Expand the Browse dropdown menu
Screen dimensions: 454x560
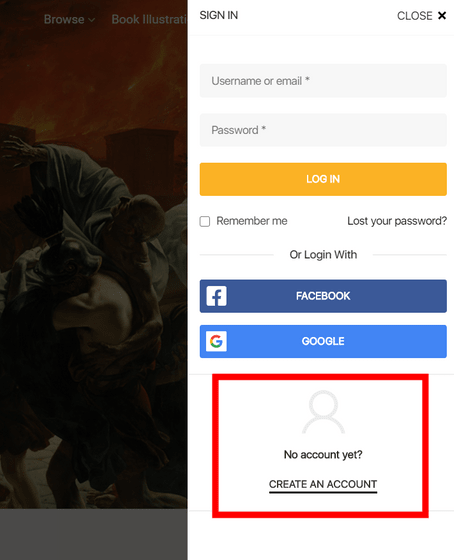click(69, 19)
